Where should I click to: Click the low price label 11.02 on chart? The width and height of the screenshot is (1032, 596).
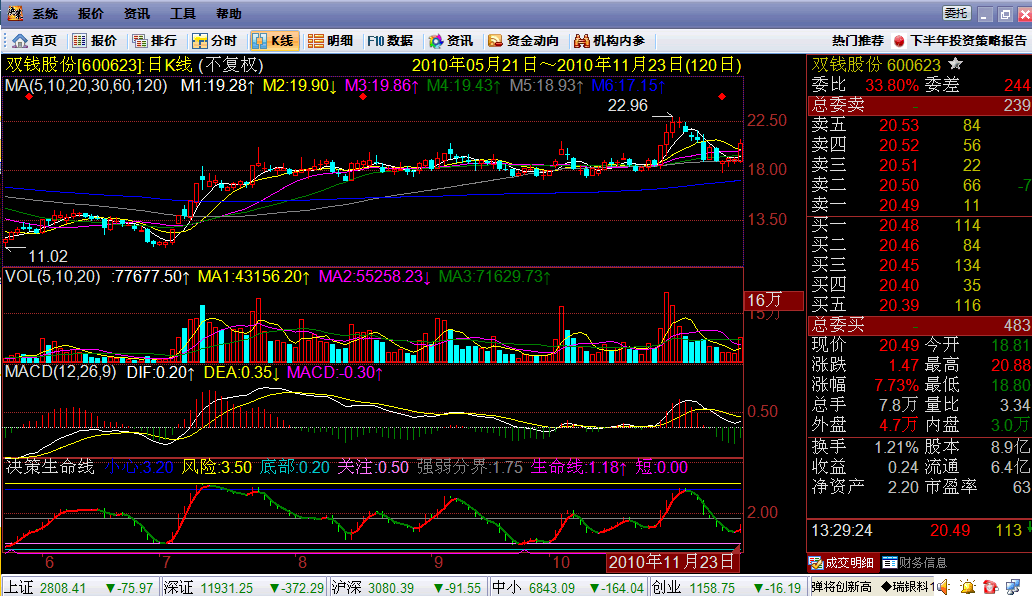[x=48, y=256]
